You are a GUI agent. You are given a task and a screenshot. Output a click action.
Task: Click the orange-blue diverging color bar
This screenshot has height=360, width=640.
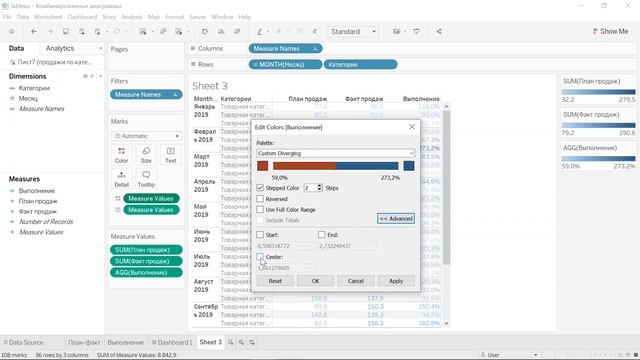336,166
